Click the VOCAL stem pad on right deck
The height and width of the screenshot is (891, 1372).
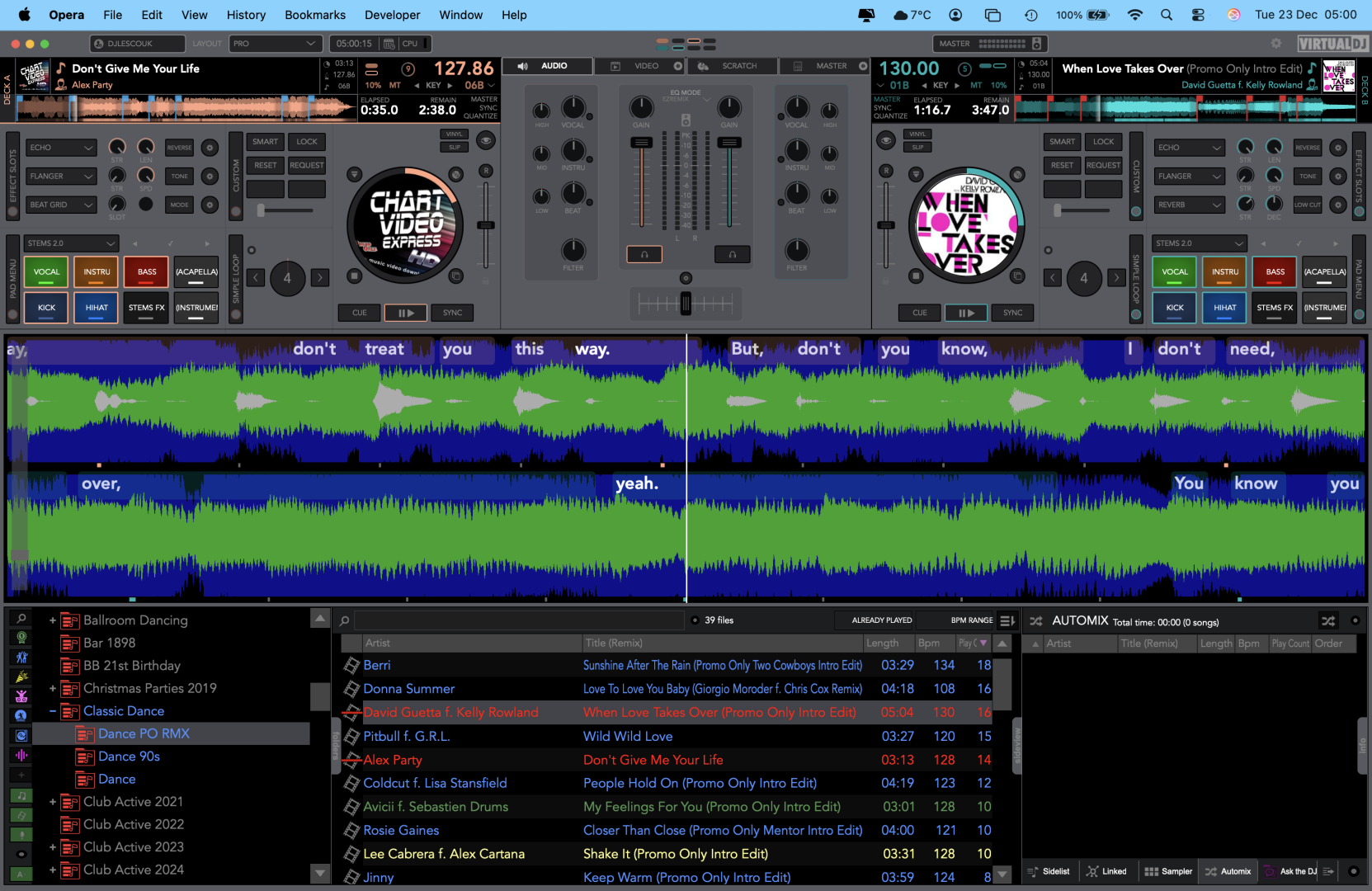tap(1174, 271)
